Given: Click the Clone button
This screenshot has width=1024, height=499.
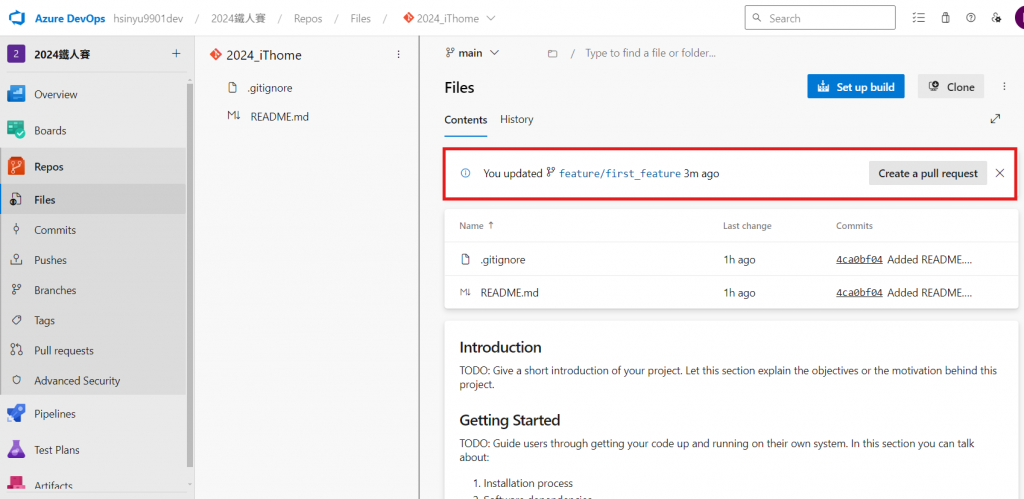Looking at the screenshot, I should tap(951, 86).
